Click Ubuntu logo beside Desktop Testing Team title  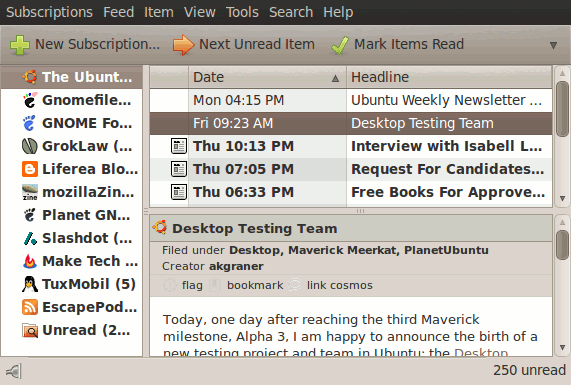click(160, 227)
